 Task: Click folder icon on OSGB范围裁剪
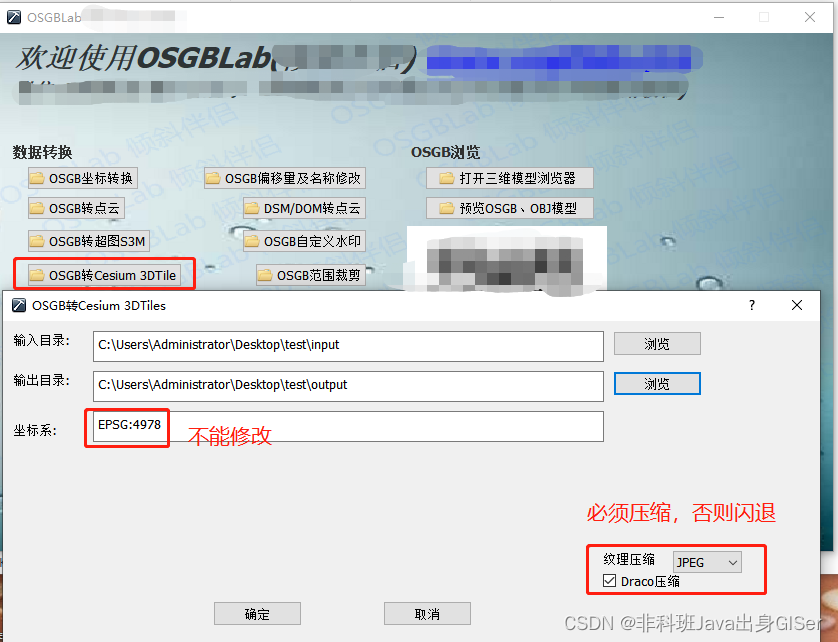pos(265,275)
